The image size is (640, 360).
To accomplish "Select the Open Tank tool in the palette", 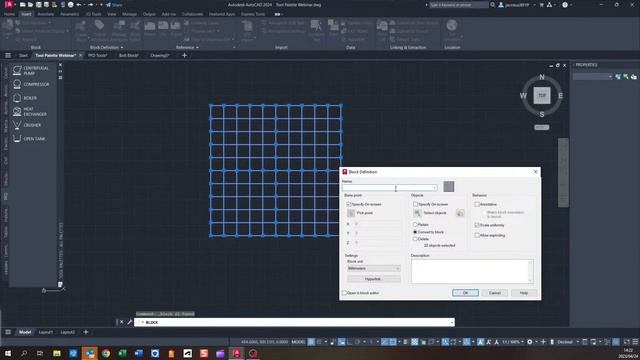I will pos(29,139).
